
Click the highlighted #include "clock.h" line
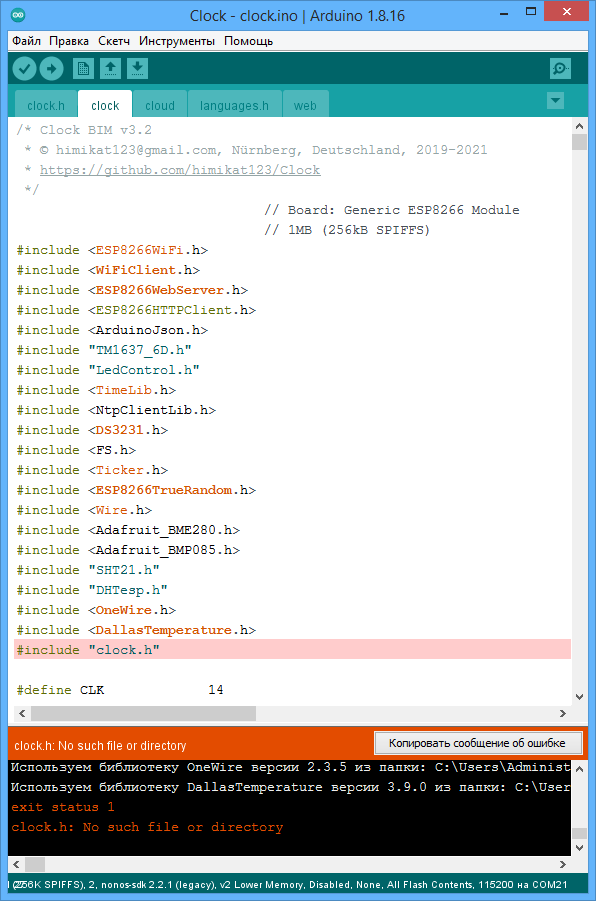(x=292, y=649)
